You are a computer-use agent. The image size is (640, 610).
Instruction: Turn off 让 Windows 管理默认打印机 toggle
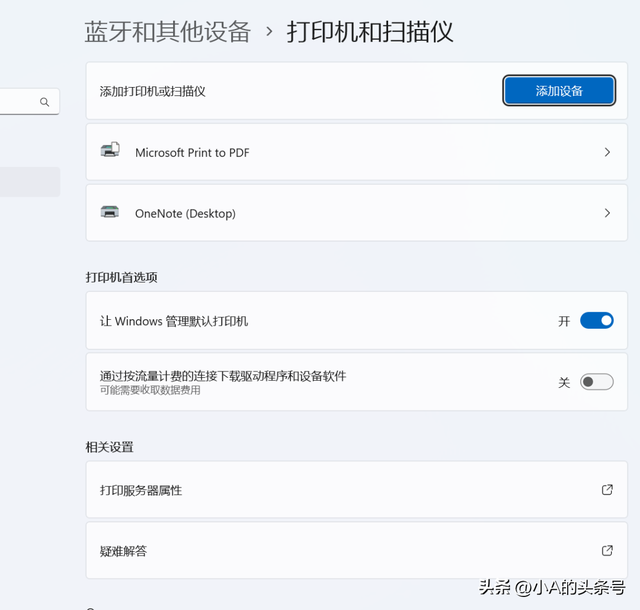coord(597,321)
